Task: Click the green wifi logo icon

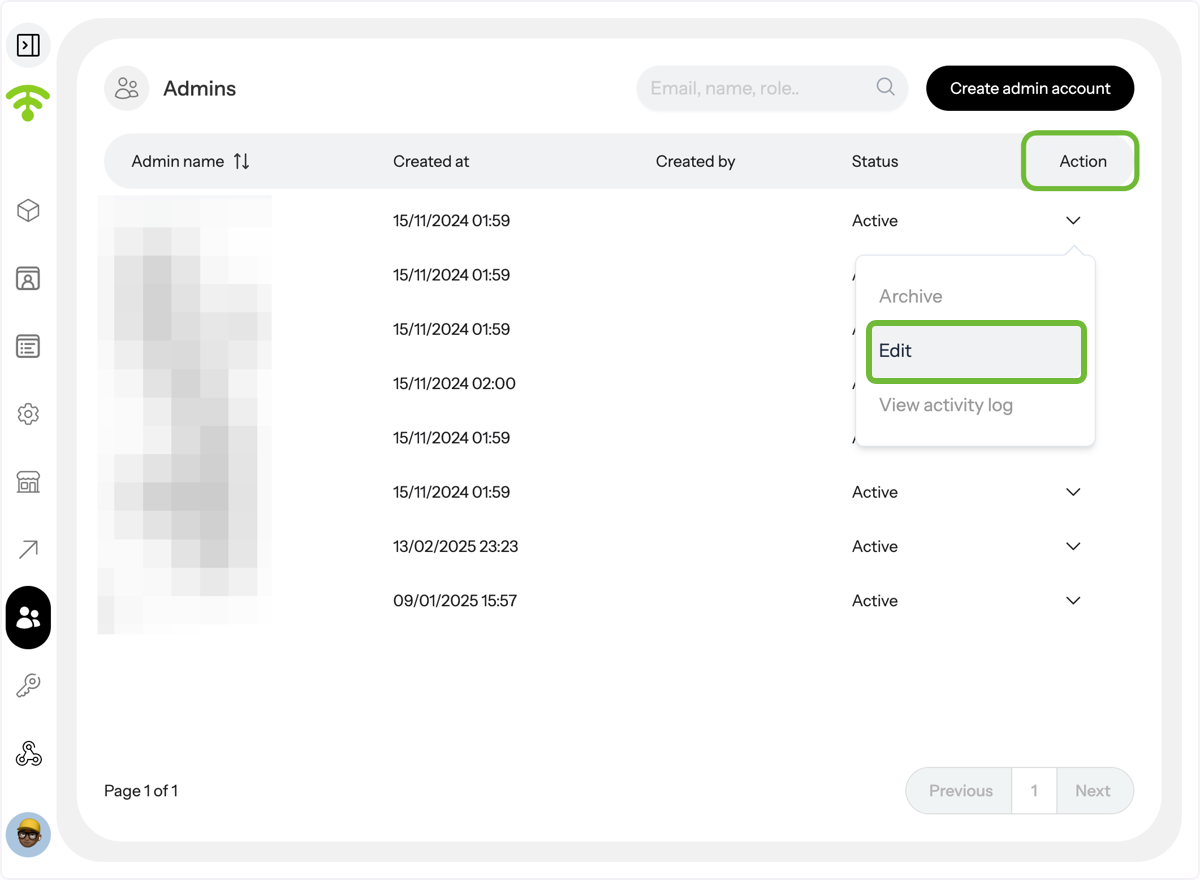Action: pyautogui.click(x=28, y=103)
